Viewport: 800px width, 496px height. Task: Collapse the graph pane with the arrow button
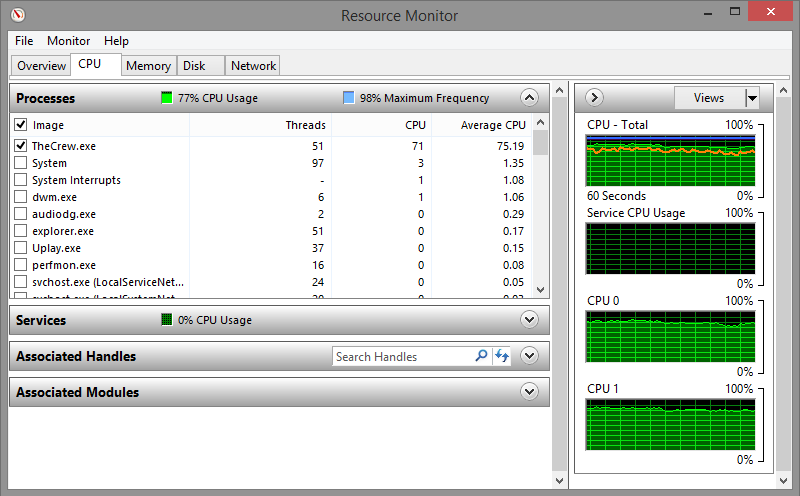click(594, 97)
